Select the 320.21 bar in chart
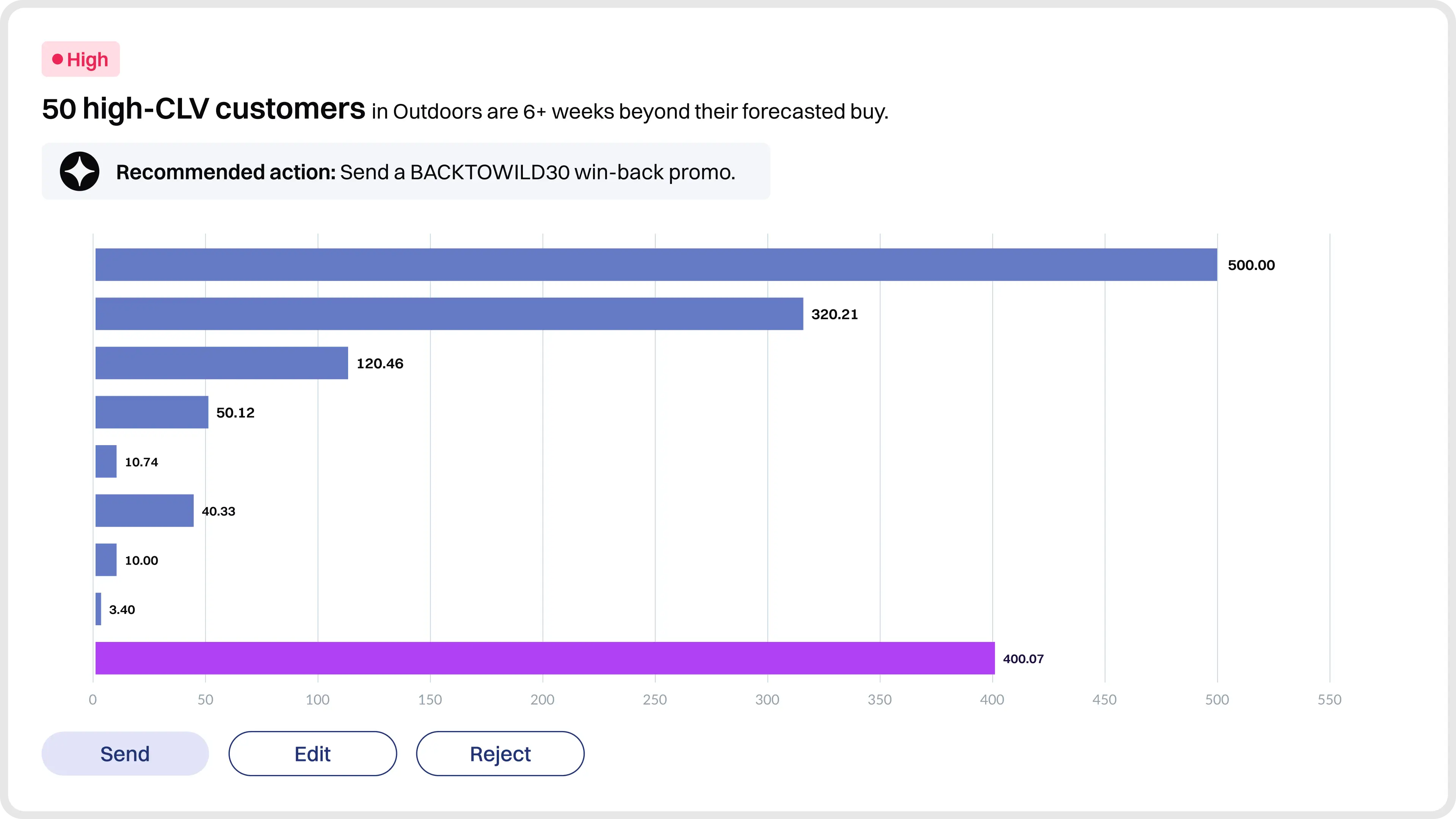 (449, 314)
